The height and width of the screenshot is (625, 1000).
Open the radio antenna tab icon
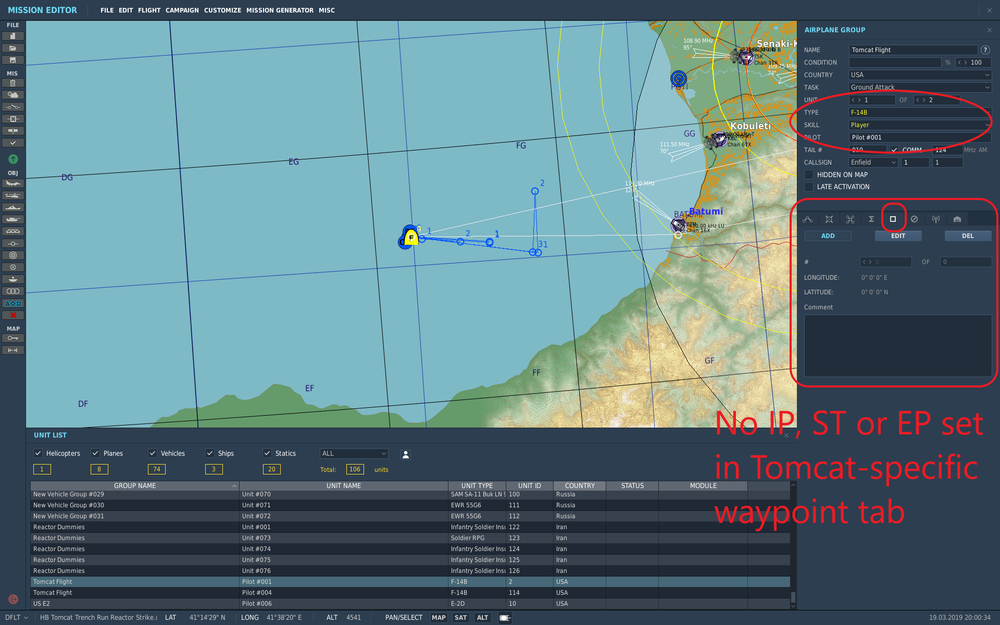coord(936,219)
